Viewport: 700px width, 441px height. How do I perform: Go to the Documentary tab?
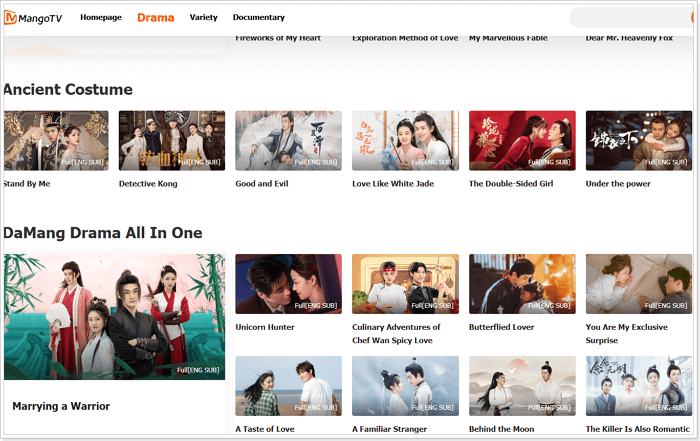(x=258, y=17)
